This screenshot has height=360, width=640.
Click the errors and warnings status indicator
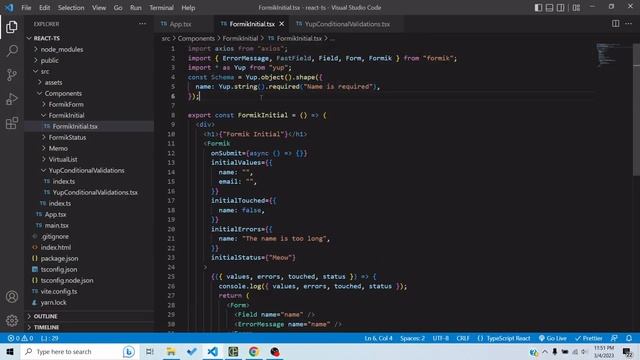[x=20, y=338]
